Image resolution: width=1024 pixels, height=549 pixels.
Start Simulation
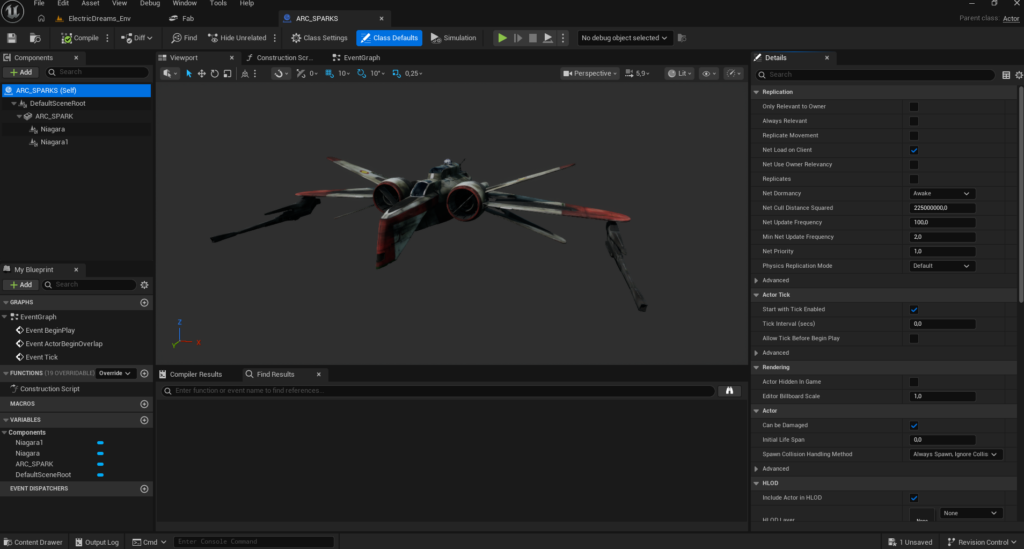pos(453,38)
